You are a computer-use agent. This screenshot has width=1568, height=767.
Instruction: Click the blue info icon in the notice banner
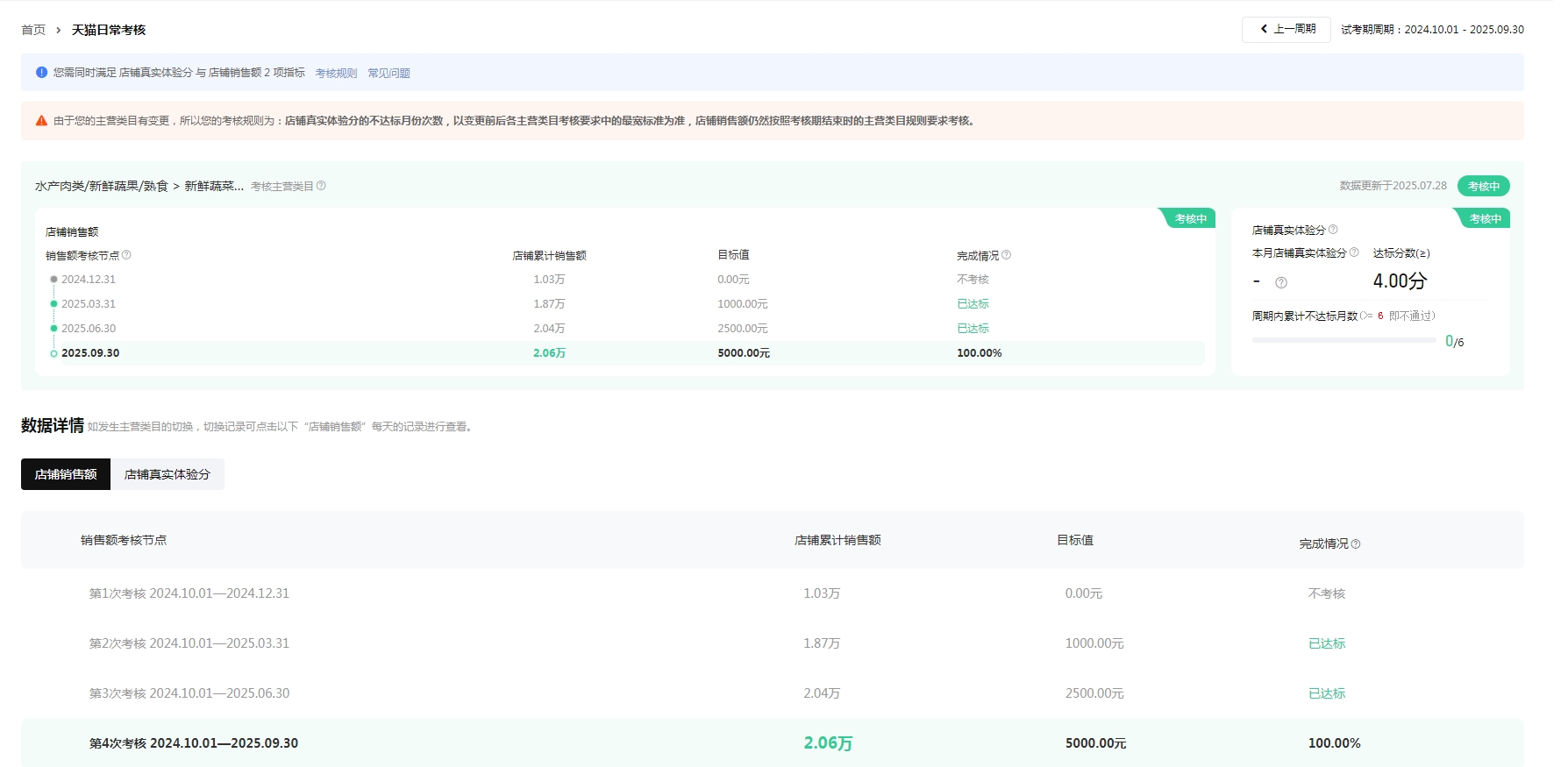point(41,73)
